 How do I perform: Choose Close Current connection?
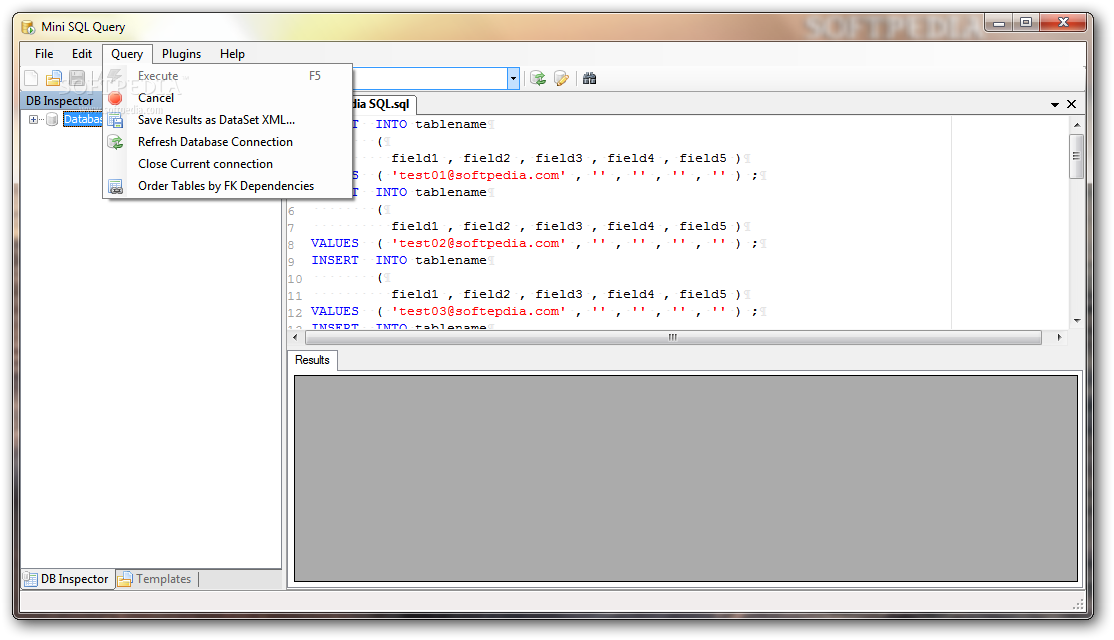(227, 164)
